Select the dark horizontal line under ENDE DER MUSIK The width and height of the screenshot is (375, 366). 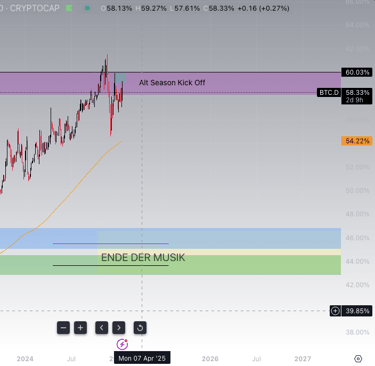point(111,265)
